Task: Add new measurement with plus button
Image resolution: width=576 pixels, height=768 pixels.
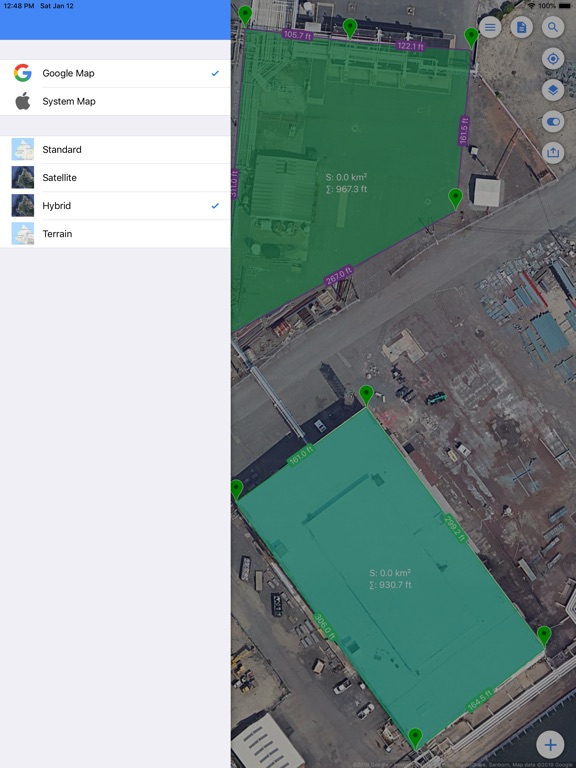Action: coord(550,744)
